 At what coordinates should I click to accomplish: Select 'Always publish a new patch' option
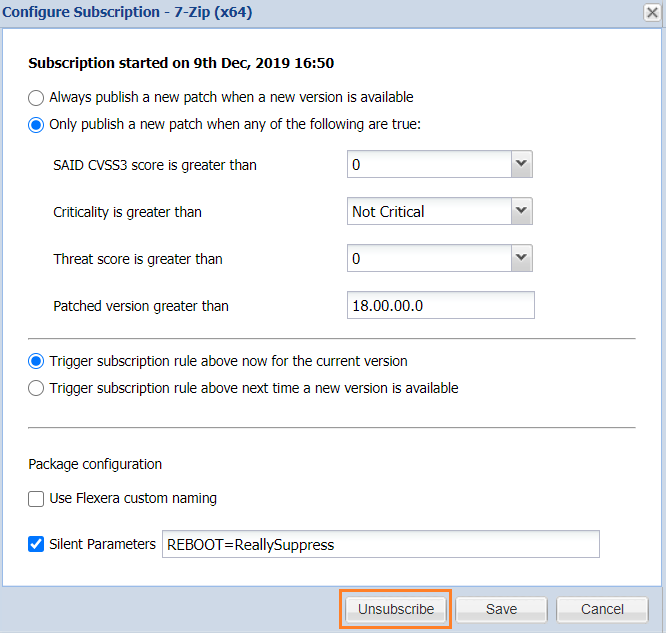click(x=37, y=98)
